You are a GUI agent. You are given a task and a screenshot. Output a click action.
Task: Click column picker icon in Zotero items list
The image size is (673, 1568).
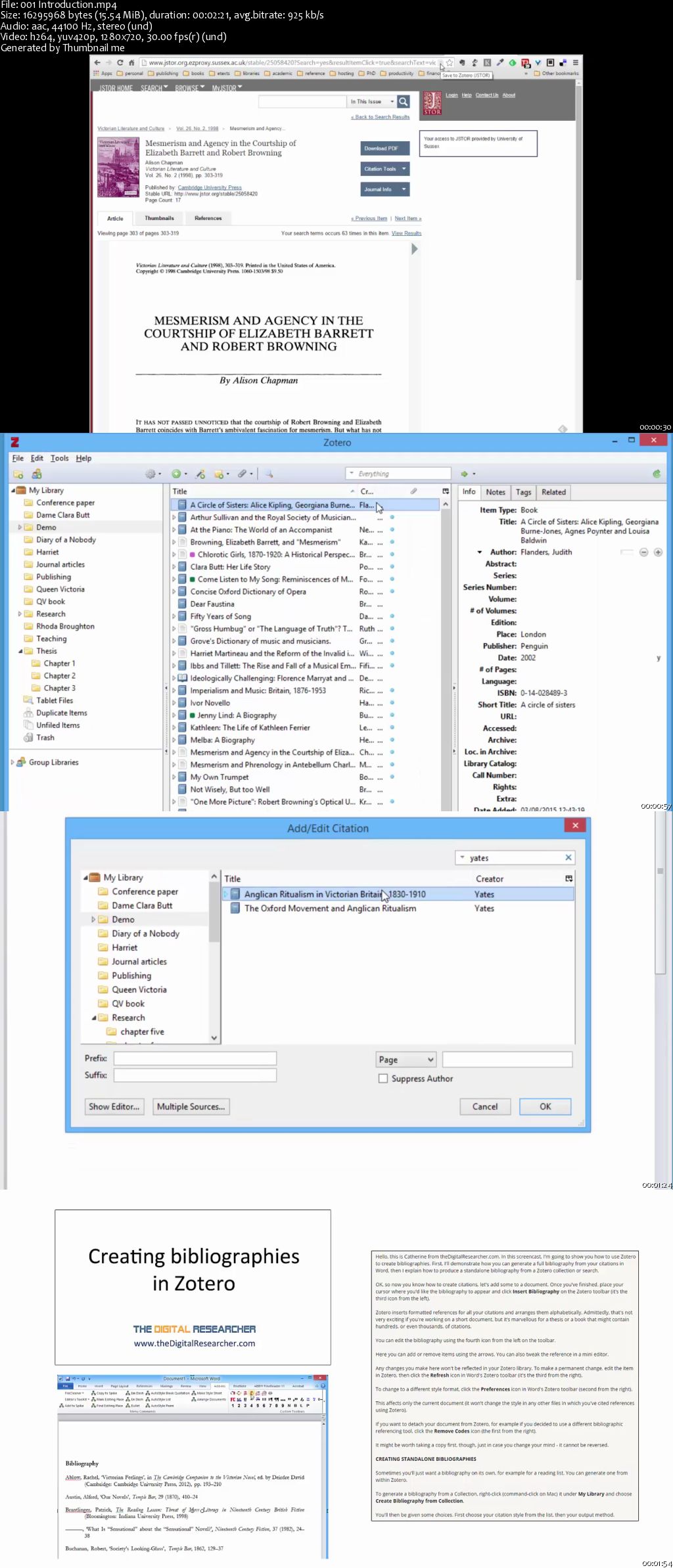click(446, 491)
